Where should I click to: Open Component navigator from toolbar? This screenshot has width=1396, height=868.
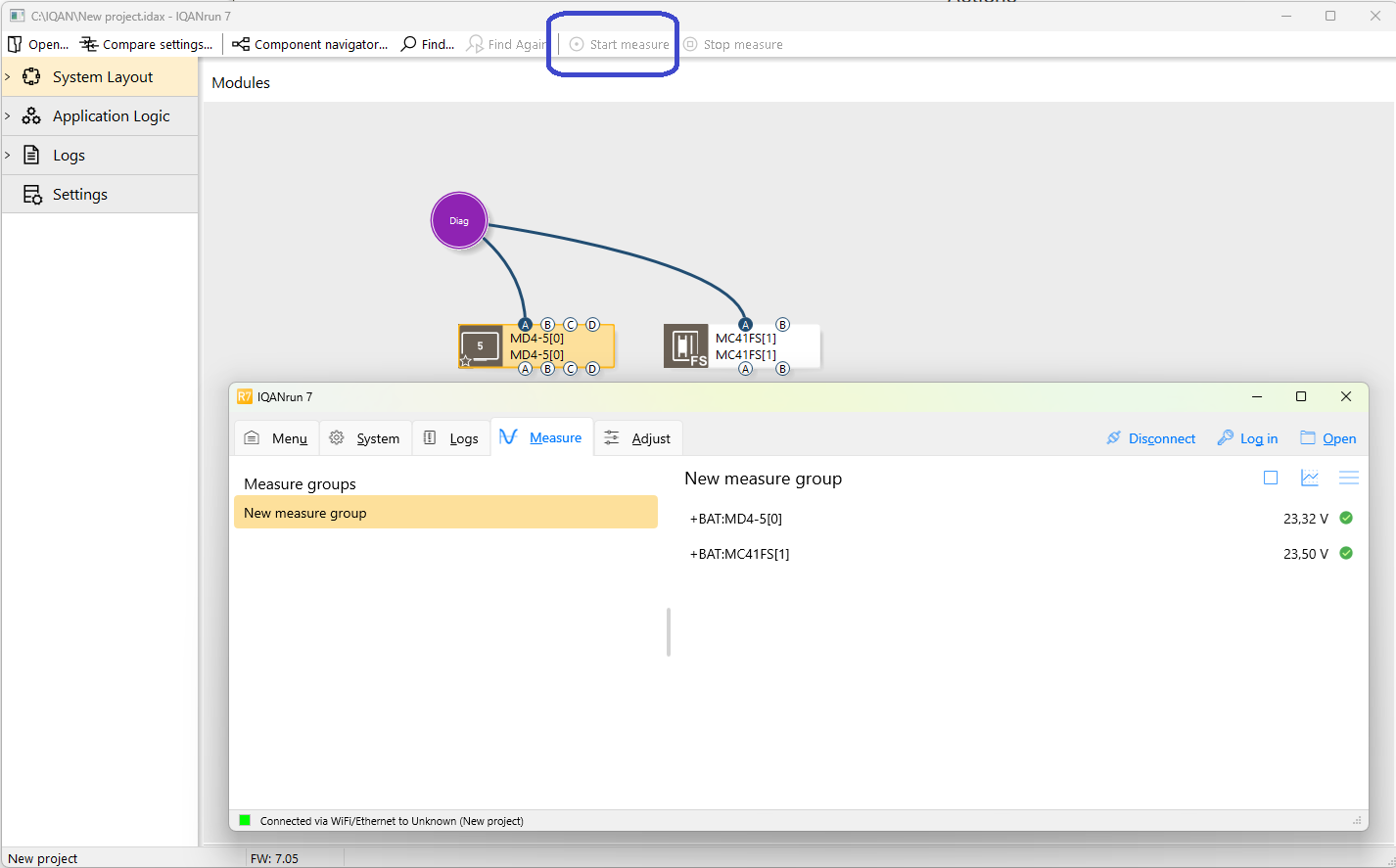click(310, 44)
